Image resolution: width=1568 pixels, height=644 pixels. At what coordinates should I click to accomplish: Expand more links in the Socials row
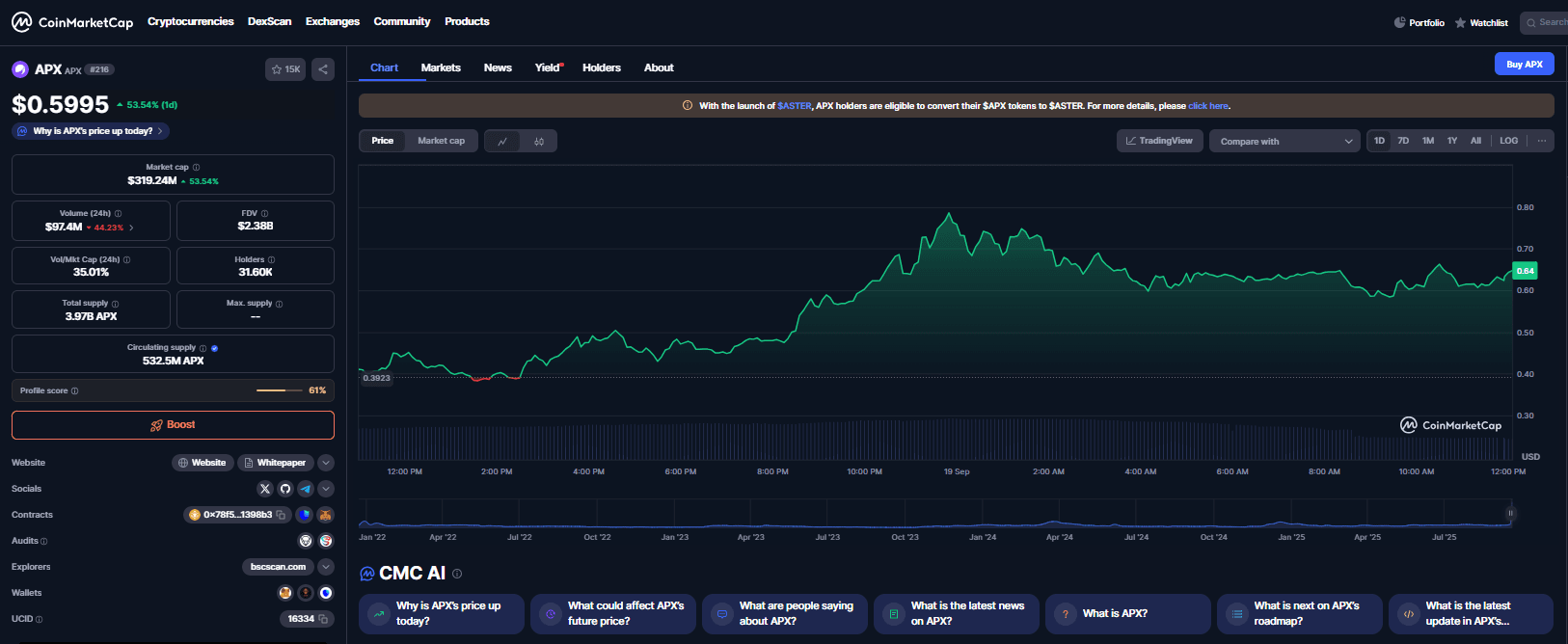click(326, 489)
